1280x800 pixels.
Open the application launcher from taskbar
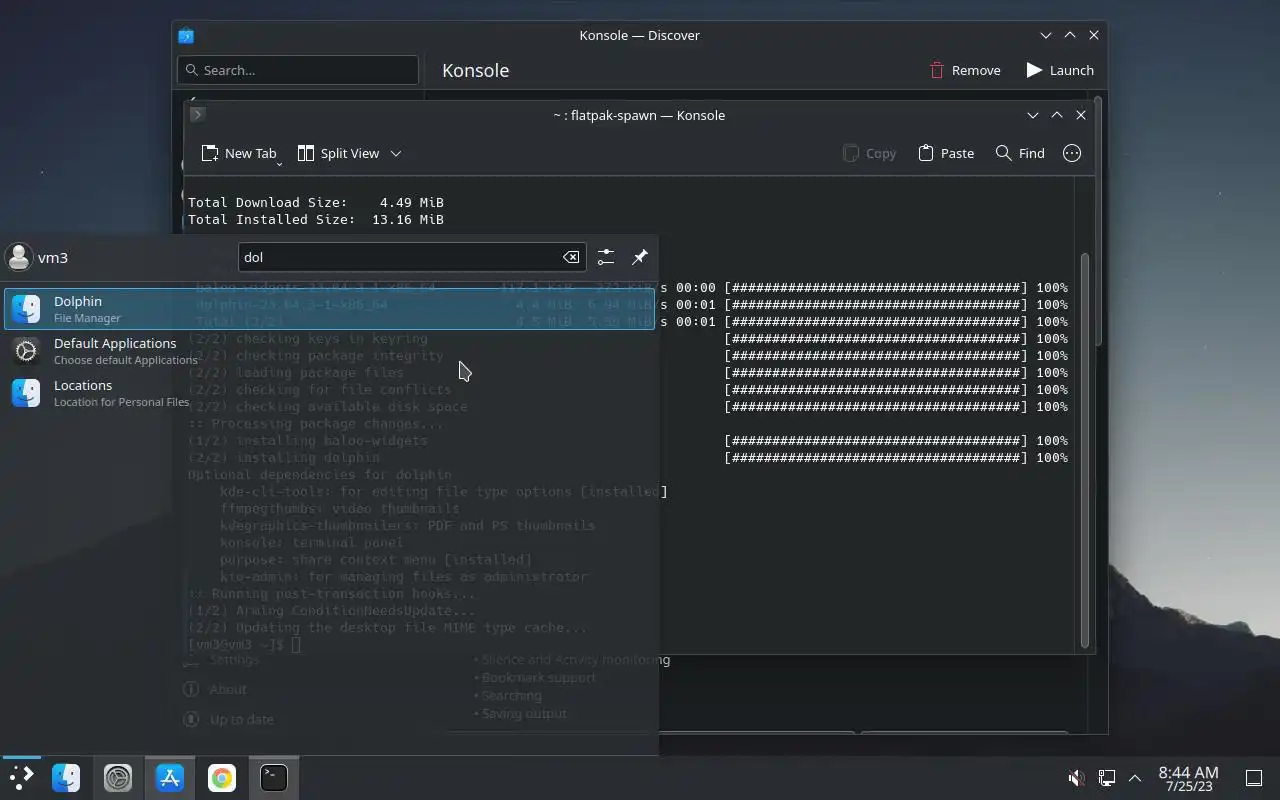(21, 777)
